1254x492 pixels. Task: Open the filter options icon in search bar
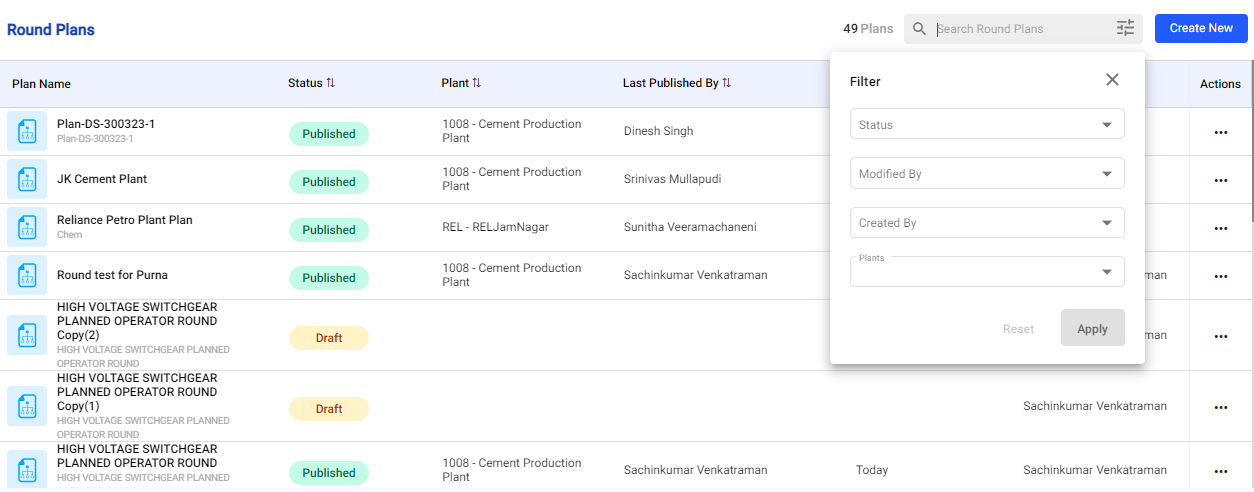pyautogui.click(x=1126, y=29)
